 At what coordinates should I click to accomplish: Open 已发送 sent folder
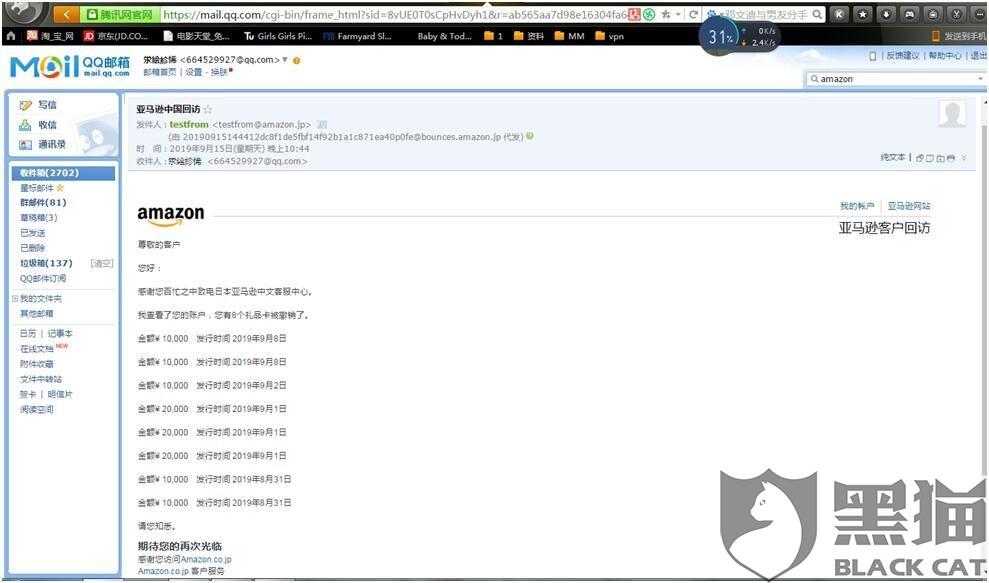click(x=33, y=233)
